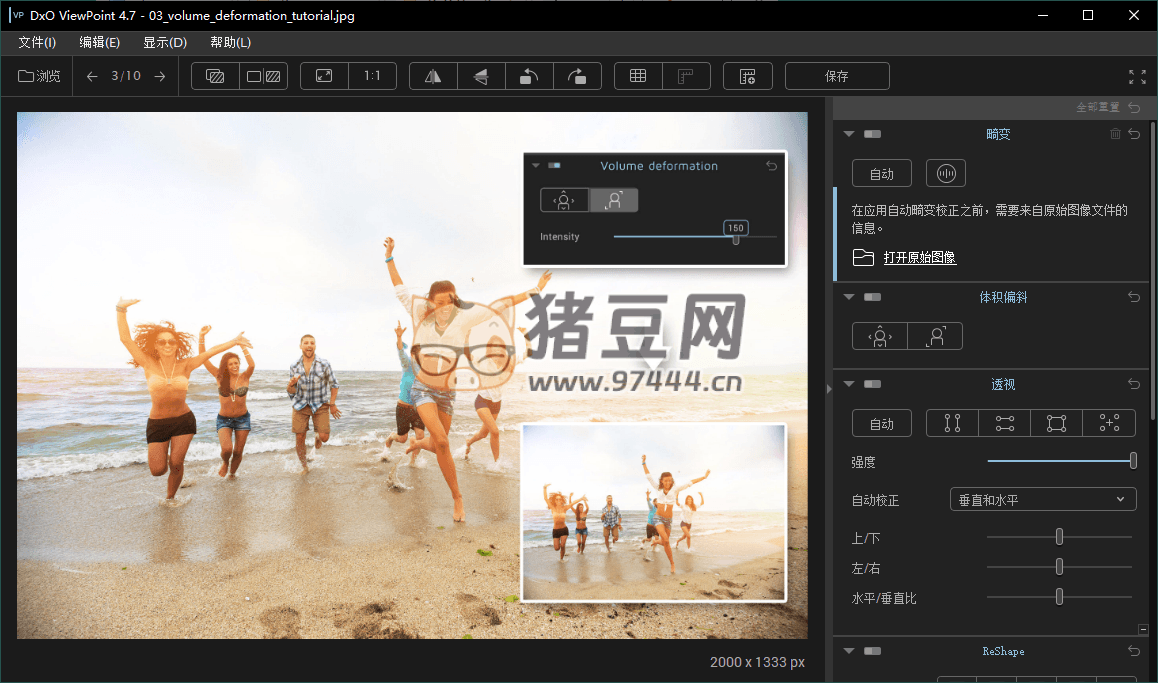Open the 显示(D) menu
The height and width of the screenshot is (683, 1158).
(x=164, y=42)
